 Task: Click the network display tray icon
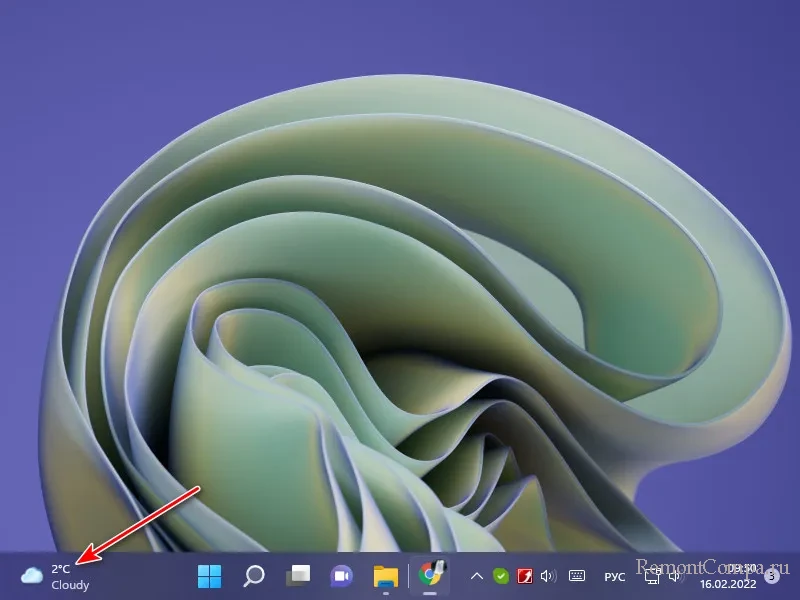click(x=652, y=576)
